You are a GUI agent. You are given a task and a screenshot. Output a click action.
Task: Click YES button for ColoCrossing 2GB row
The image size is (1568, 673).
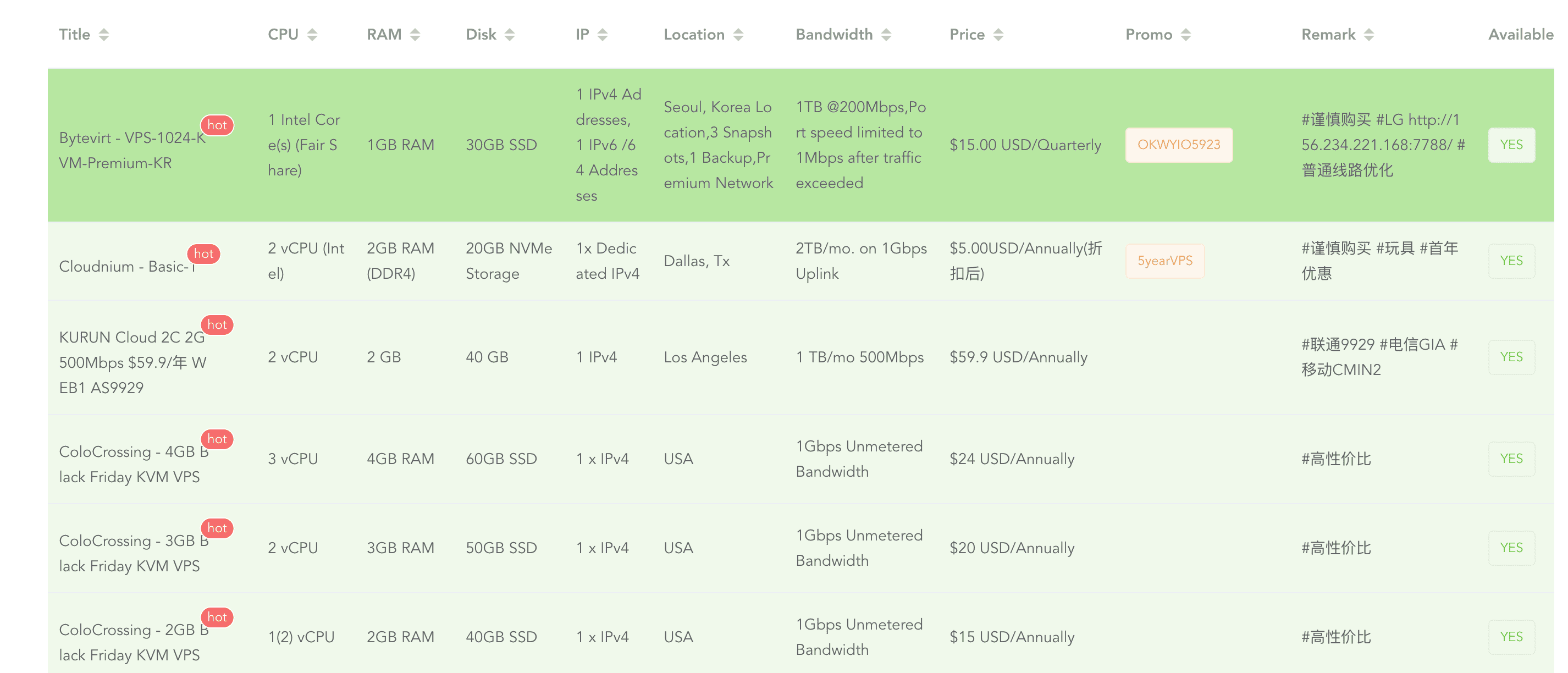(x=1511, y=637)
